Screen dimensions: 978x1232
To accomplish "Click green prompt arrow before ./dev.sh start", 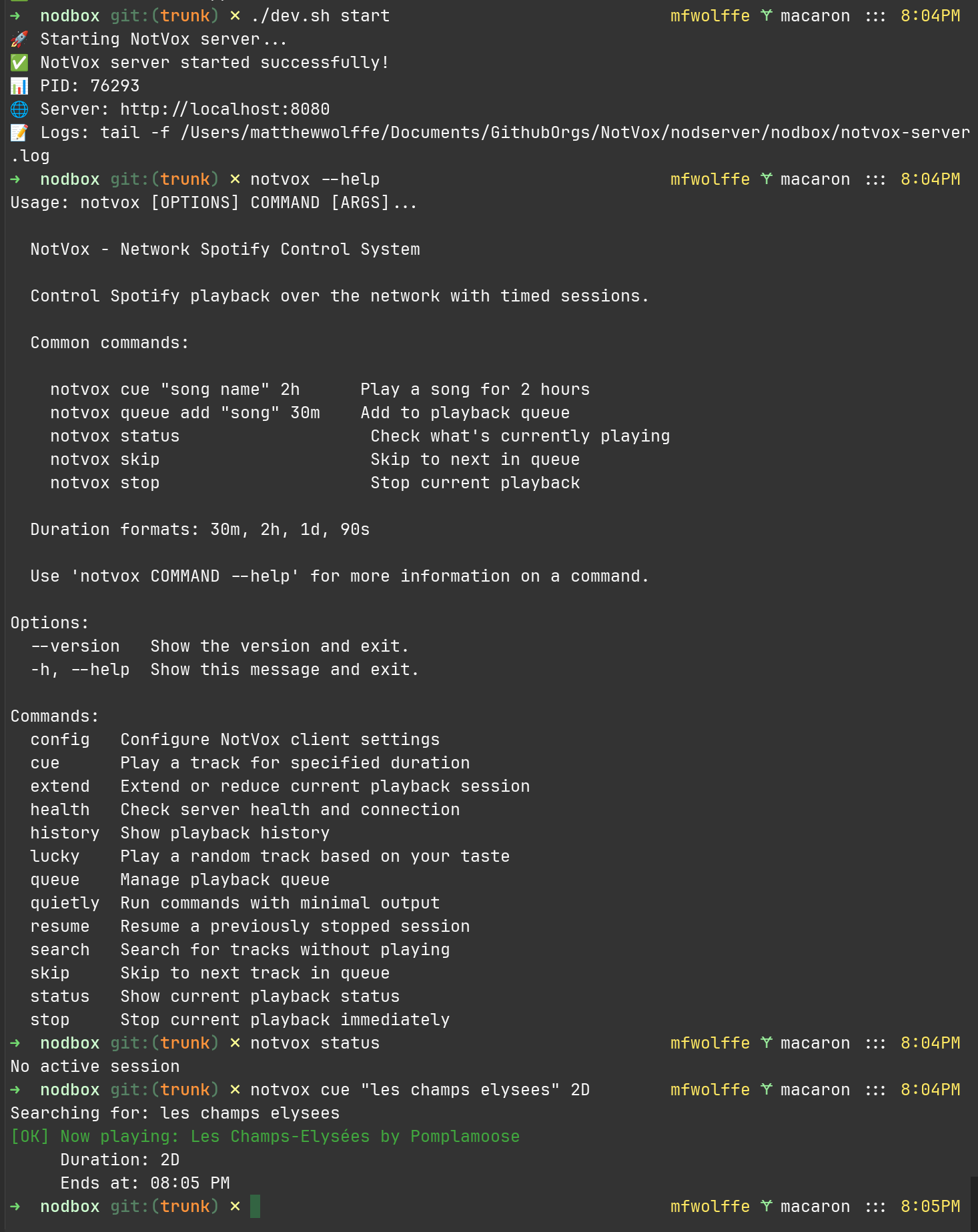I will click(15, 16).
